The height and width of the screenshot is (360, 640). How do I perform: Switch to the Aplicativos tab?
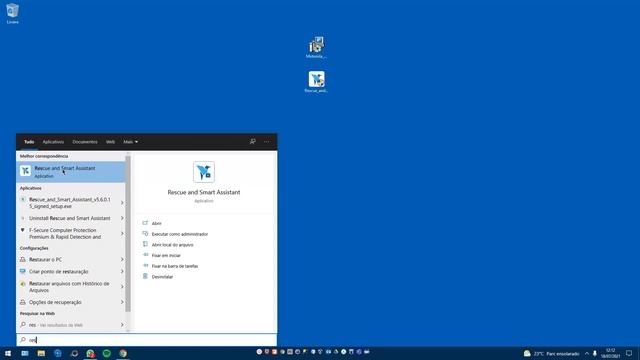click(x=53, y=142)
